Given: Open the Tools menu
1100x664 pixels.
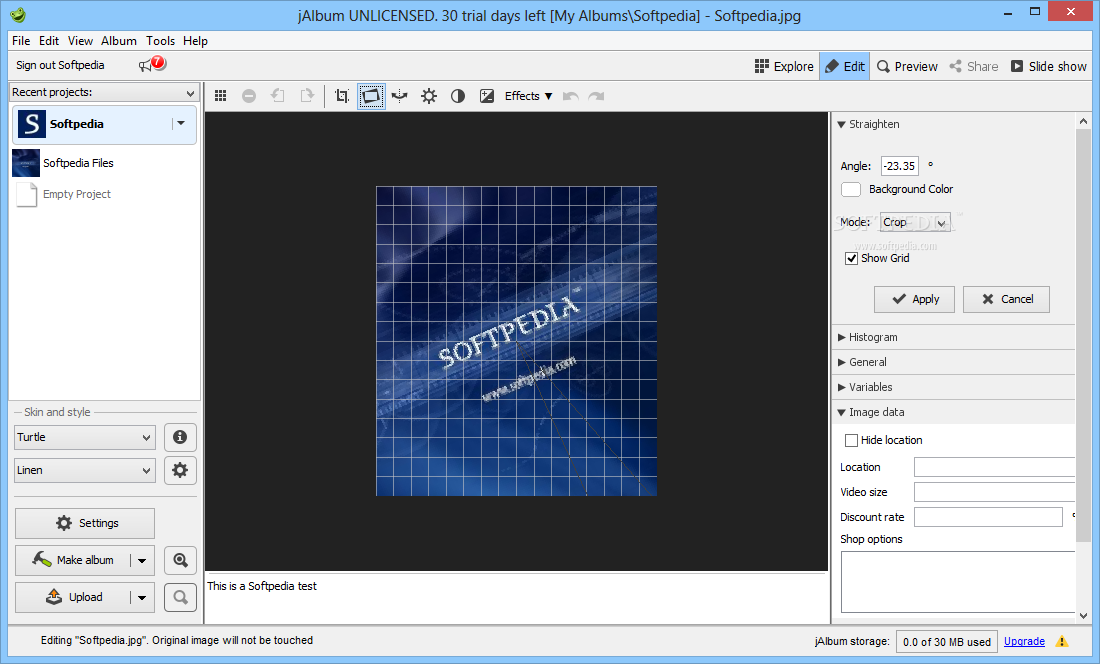Looking at the screenshot, I should (161, 41).
